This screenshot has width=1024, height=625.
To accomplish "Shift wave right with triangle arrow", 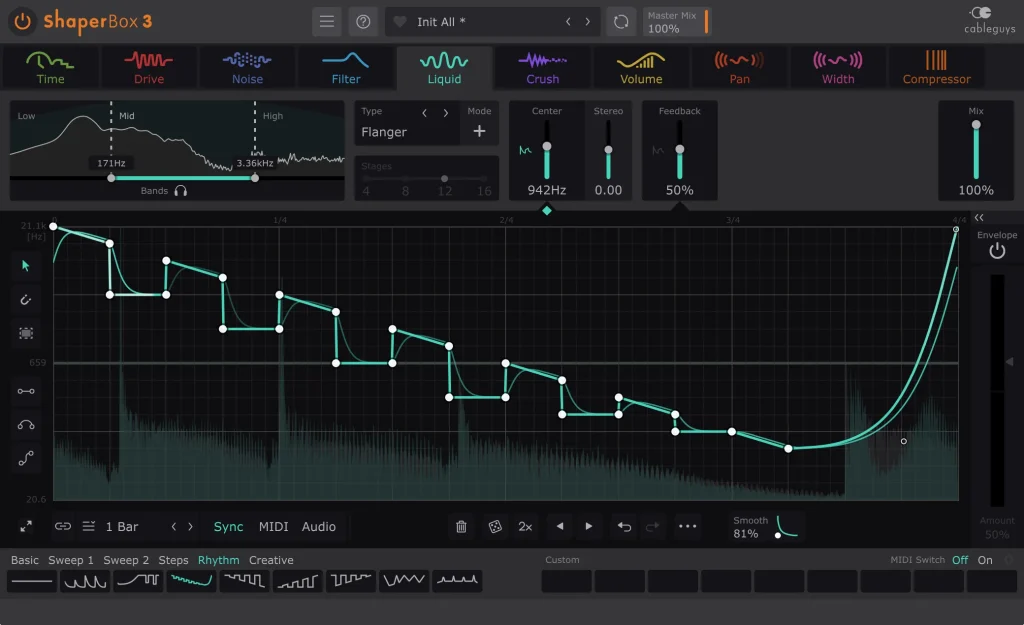I will [x=588, y=526].
